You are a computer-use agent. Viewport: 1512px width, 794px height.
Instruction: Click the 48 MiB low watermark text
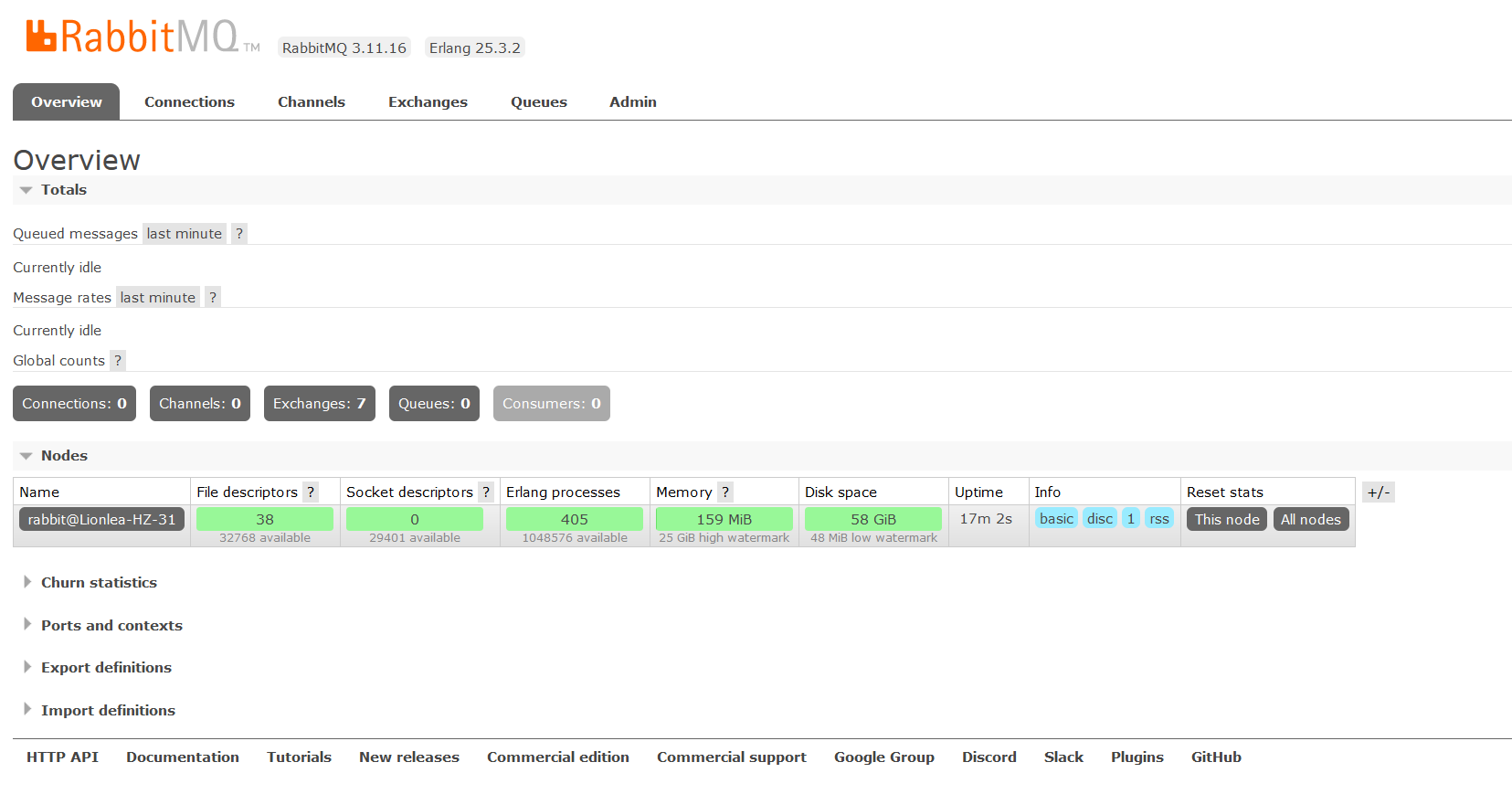click(x=873, y=538)
